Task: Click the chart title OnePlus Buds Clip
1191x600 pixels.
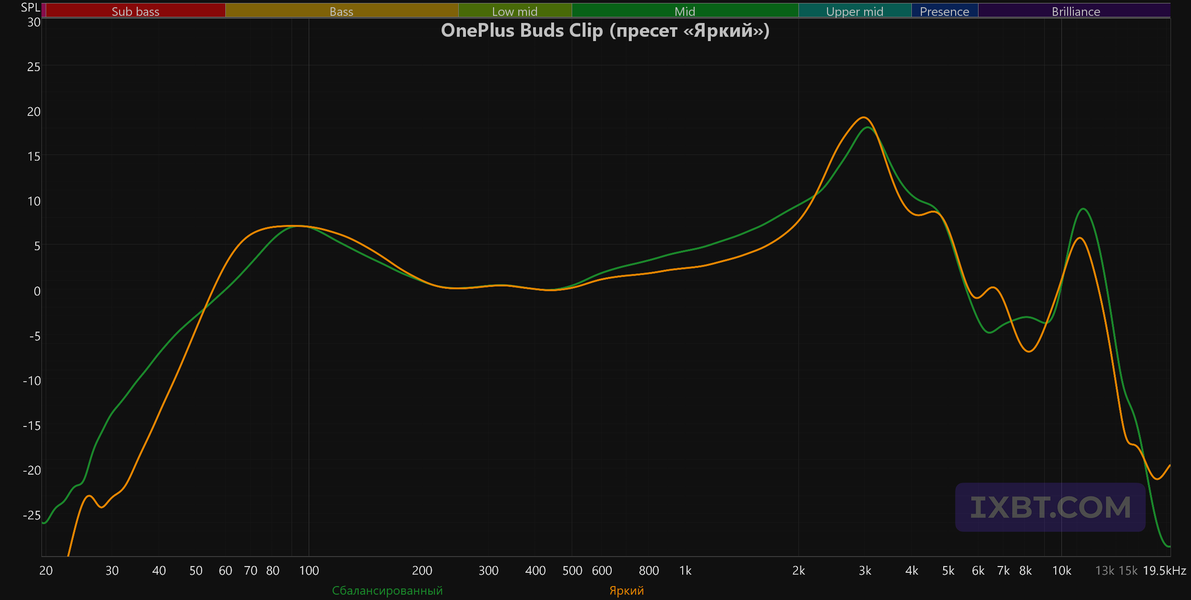Action: click(x=605, y=31)
